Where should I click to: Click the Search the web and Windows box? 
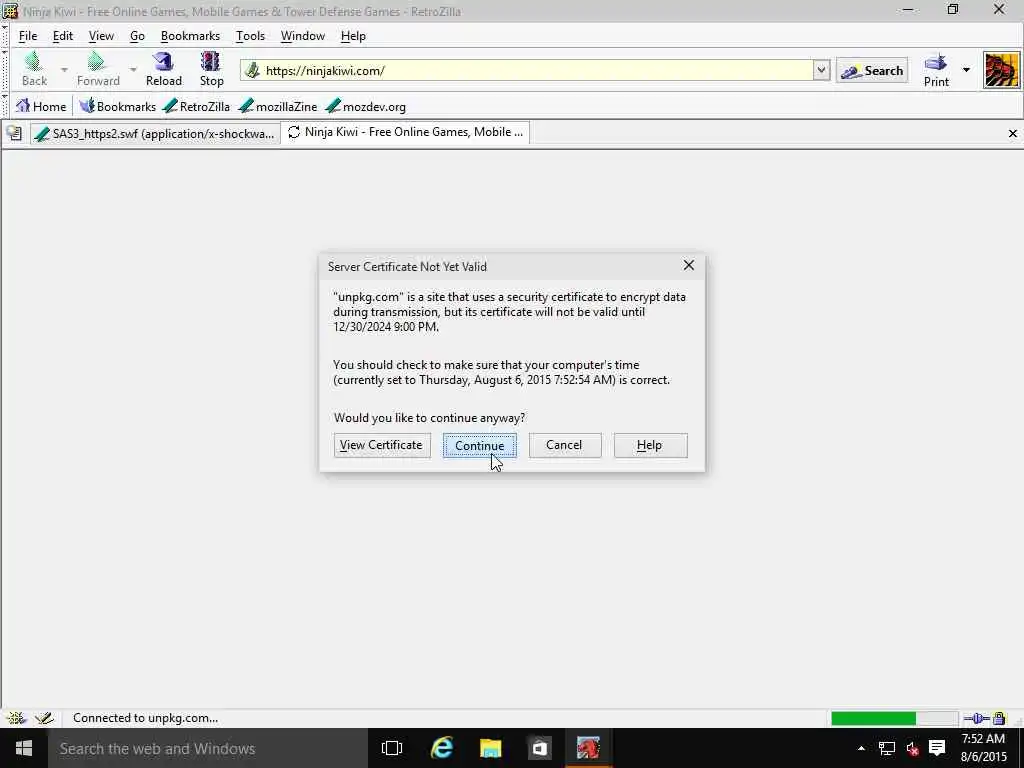[208, 748]
